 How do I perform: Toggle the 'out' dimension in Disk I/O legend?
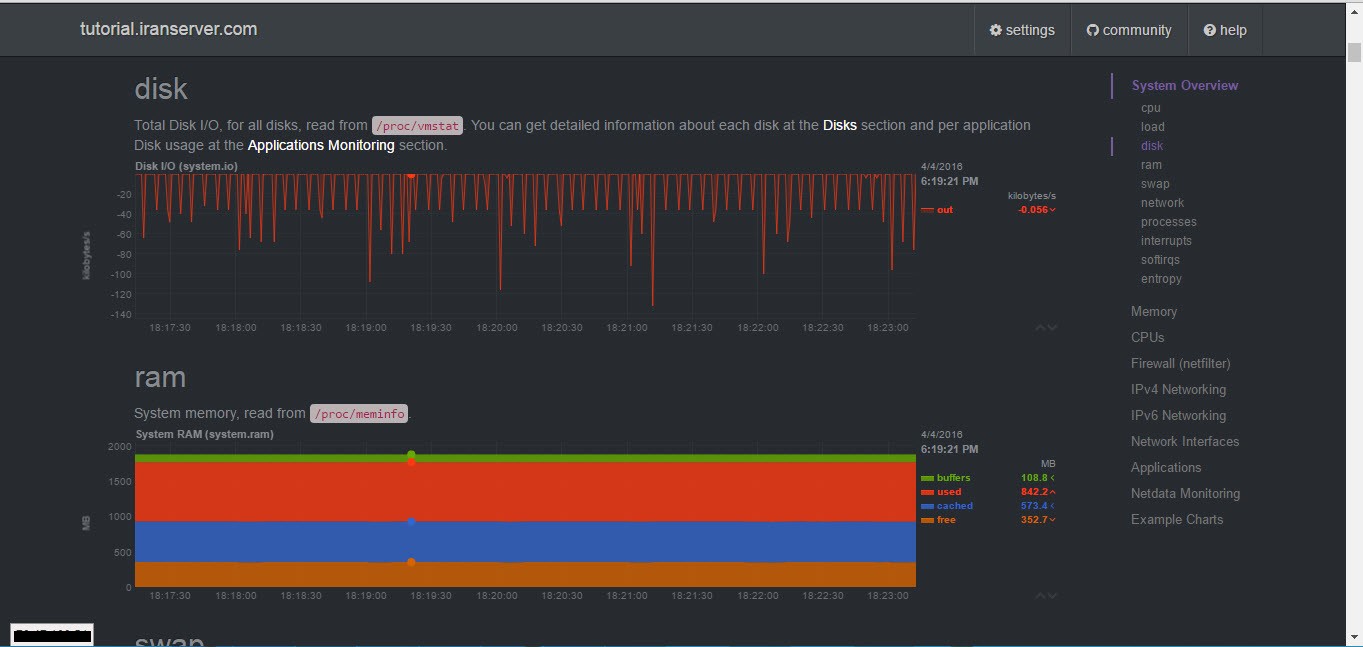tap(944, 210)
